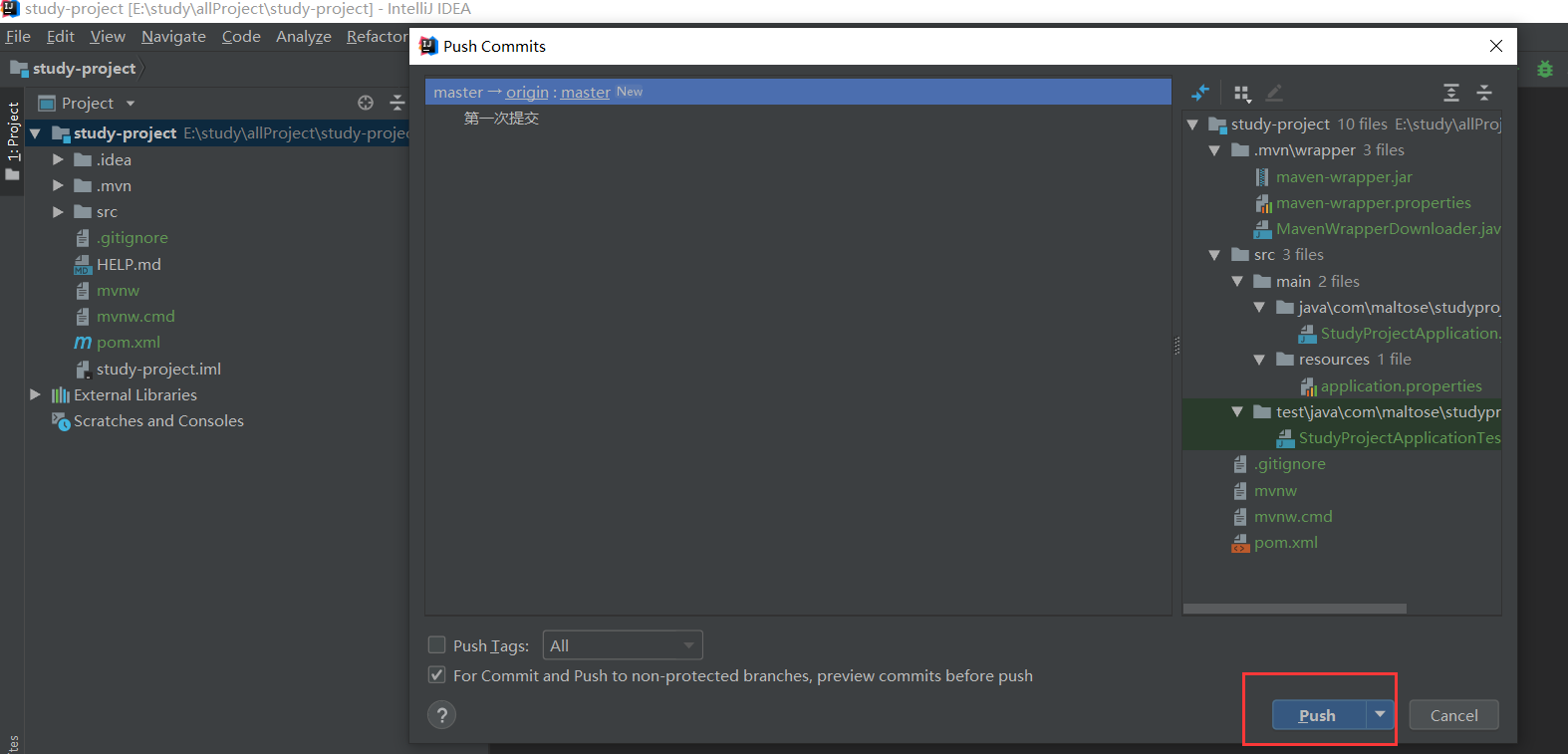Open the Push Tags All dropdown
The height and width of the screenshot is (754, 1568).
point(623,645)
